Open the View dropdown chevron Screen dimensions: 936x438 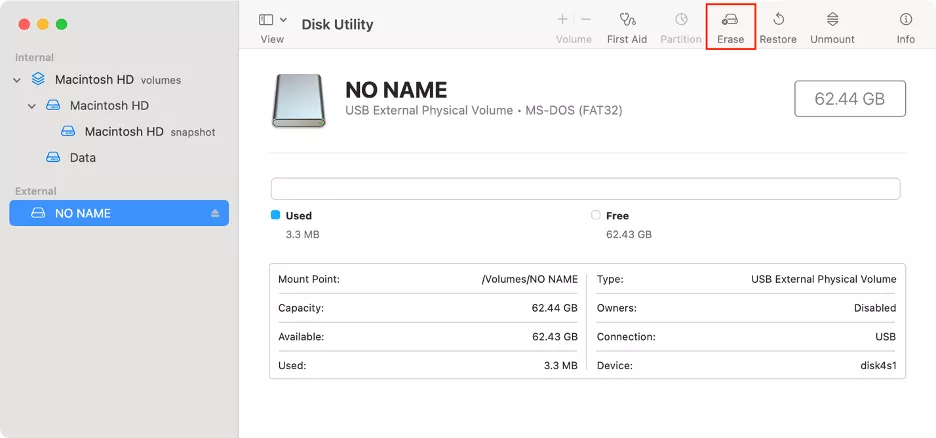click(x=283, y=20)
